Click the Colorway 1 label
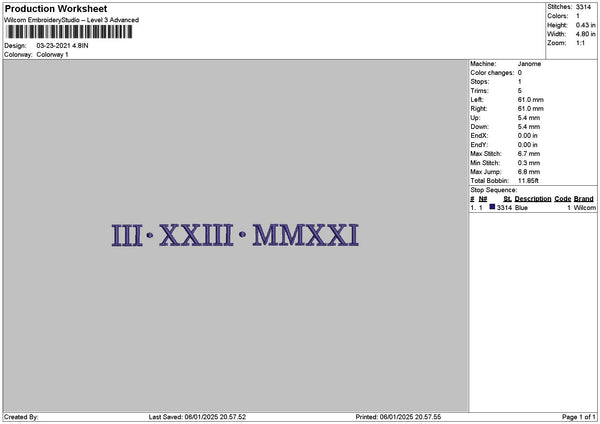The height and width of the screenshot is (424, 600). click(52, 55)
